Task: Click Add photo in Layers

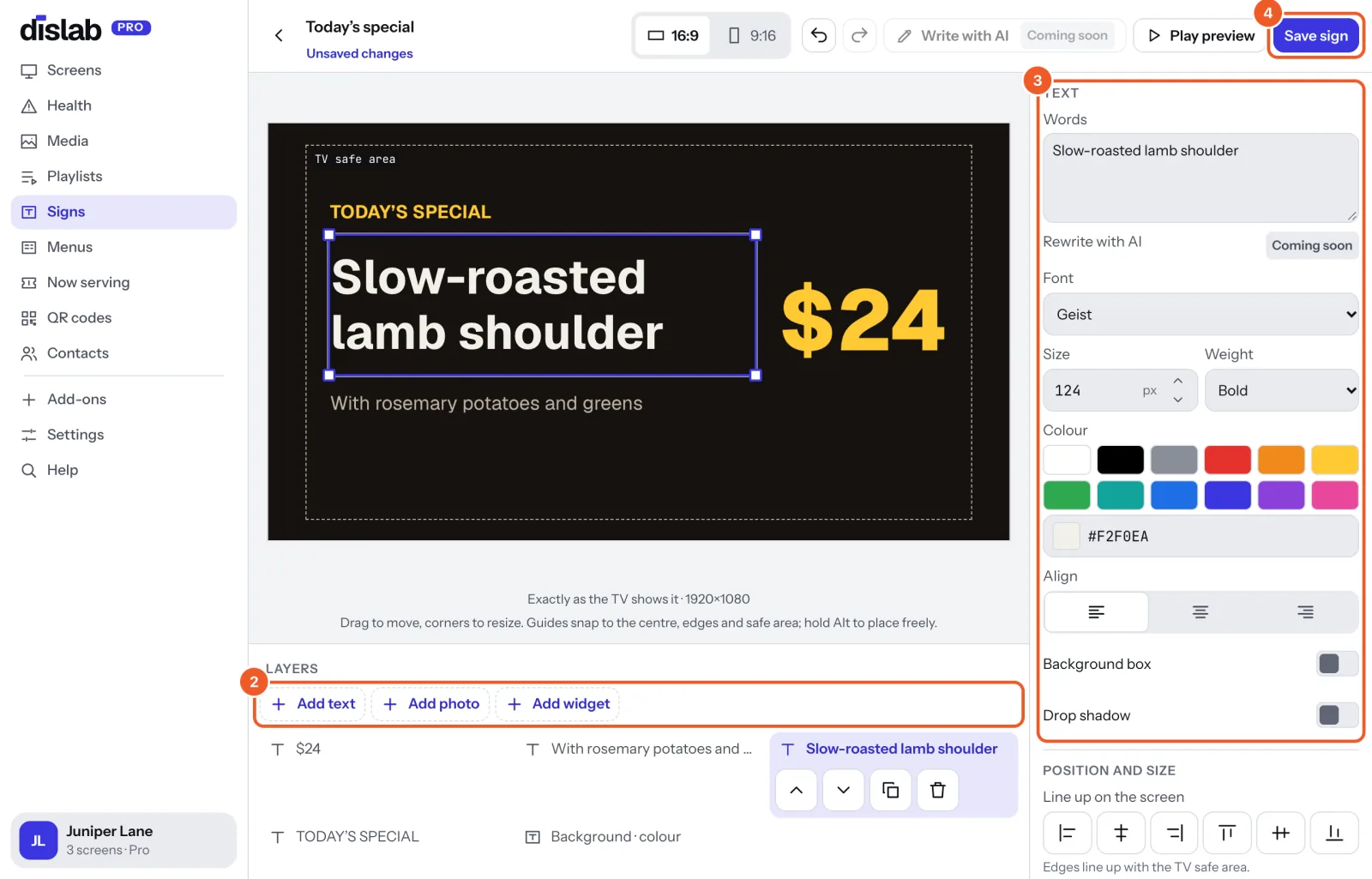Action: [431, 704]
